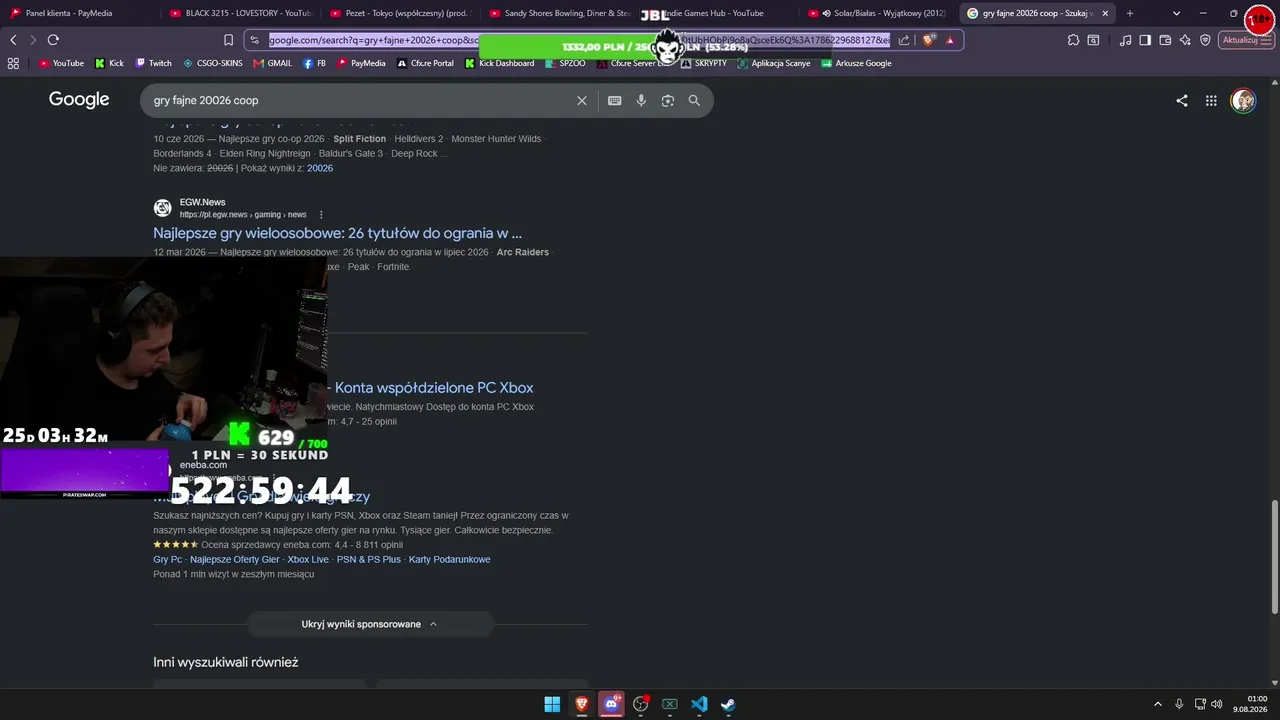1280x720 pixels.
Task: Open the Cfx.re Portal bookmark
Action: 425,63
